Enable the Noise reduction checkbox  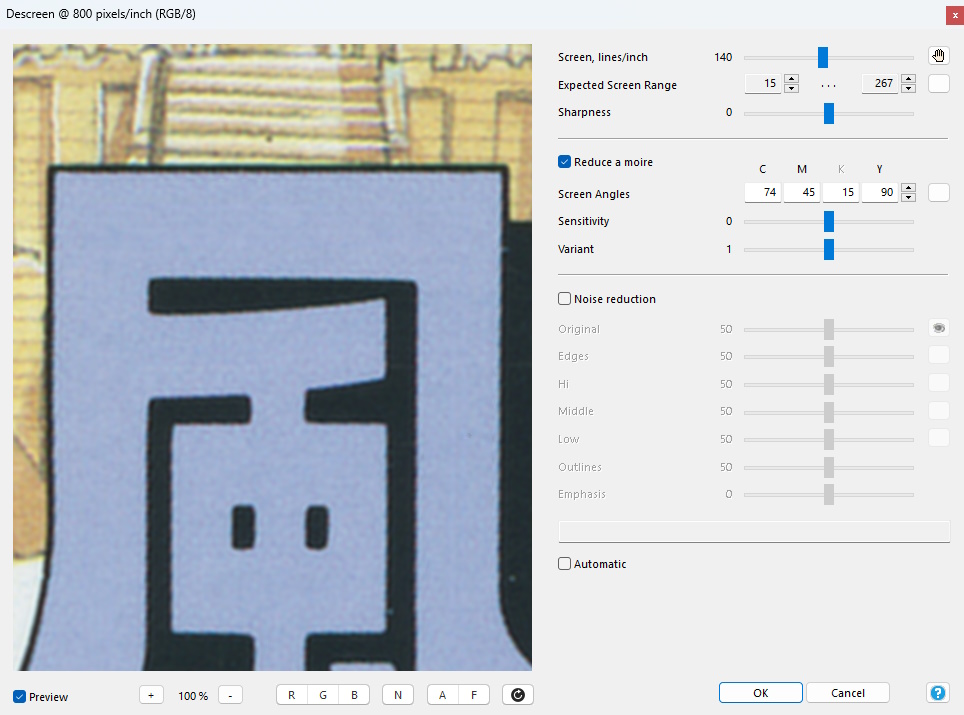565,299
